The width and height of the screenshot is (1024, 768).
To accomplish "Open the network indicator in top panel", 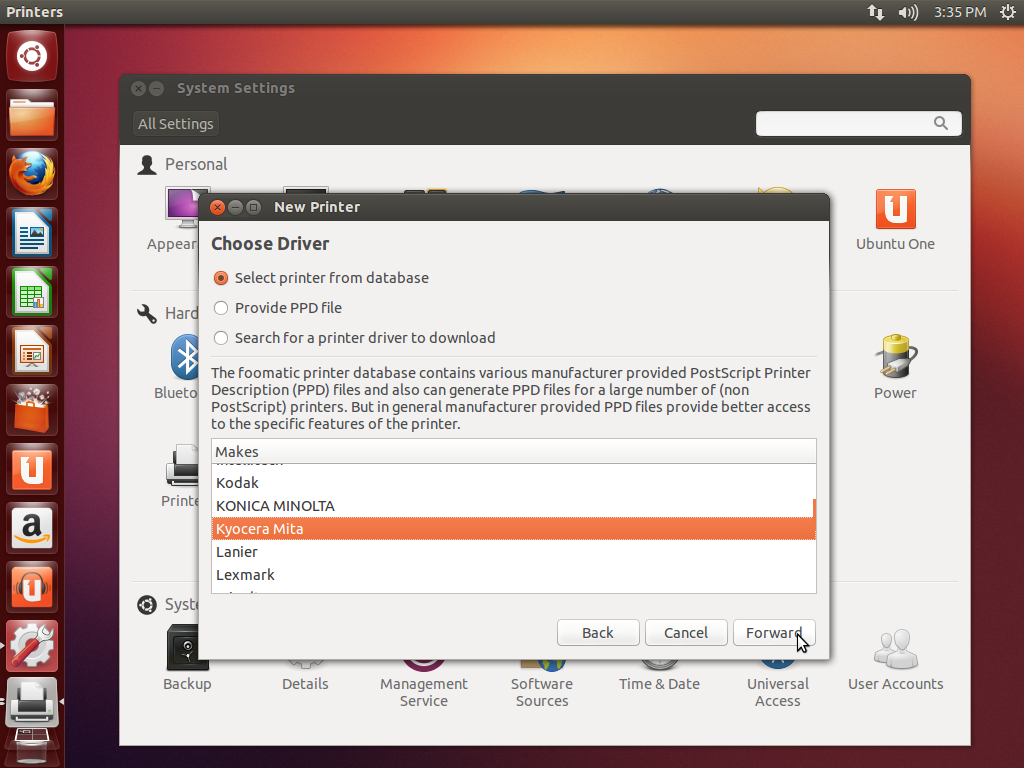I will pos(876,12).
